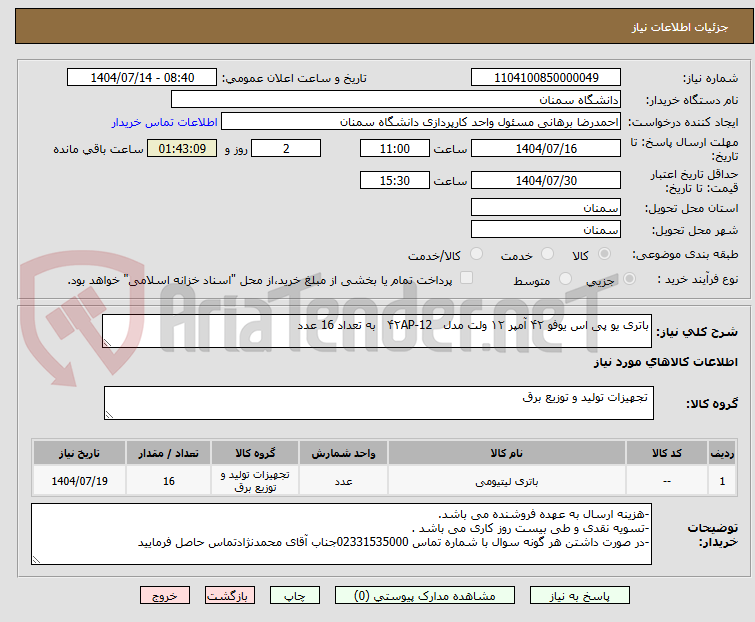Image resolution: width=755 pixels, height=622 pixels.
Task: Click the شرح کلی نیاز description textarea
Action: click(377, 331)
